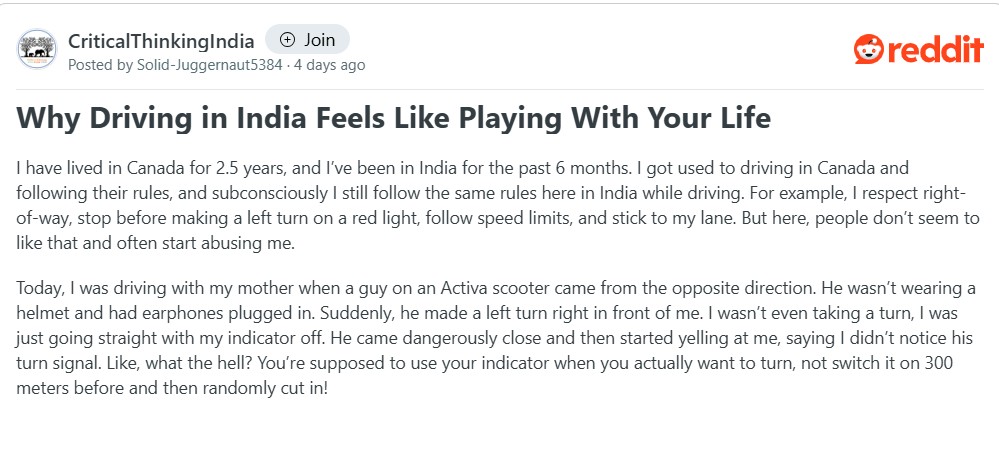The width and height of the screenshot is (999, 467).
Task: Click the orange Reddit Snoo logo icon
Action: coord(867,49)
